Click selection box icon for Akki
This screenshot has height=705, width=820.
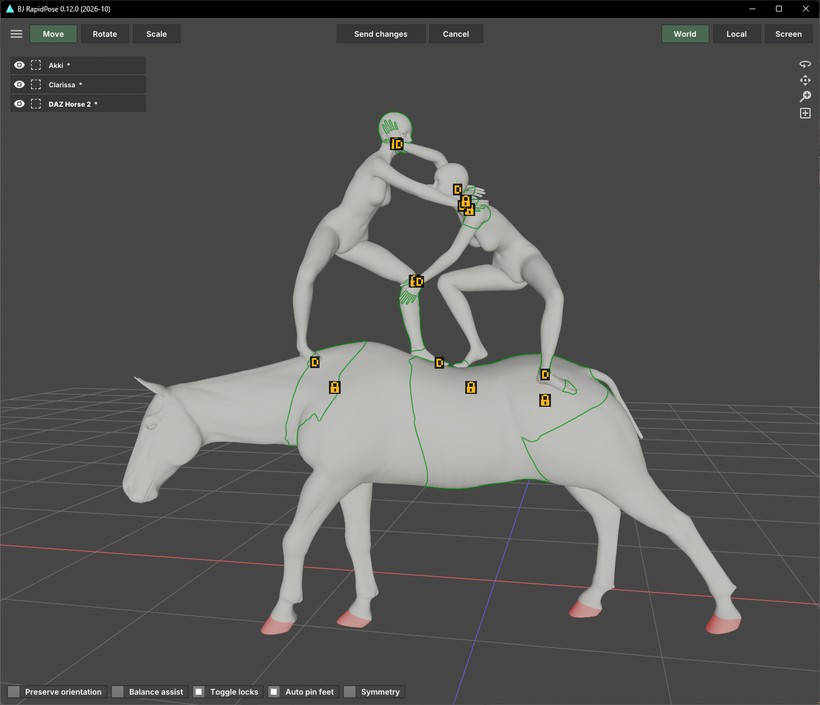(x=36, y=65)
